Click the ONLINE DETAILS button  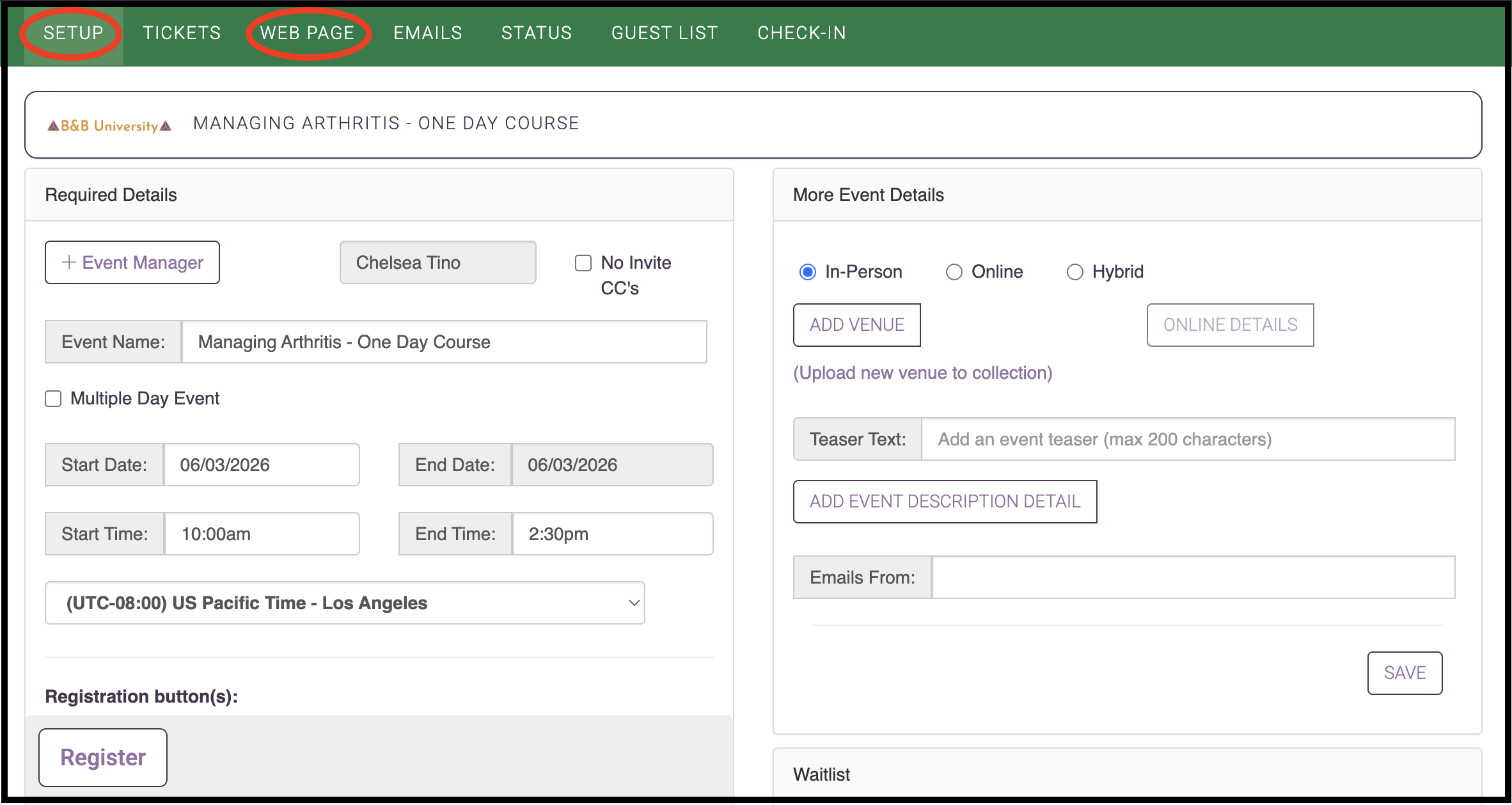click(1231, 325)
